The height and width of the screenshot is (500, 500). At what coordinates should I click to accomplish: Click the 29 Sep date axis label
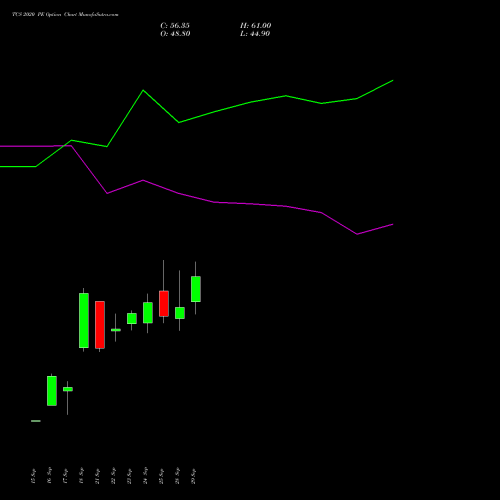pos(193,476)
